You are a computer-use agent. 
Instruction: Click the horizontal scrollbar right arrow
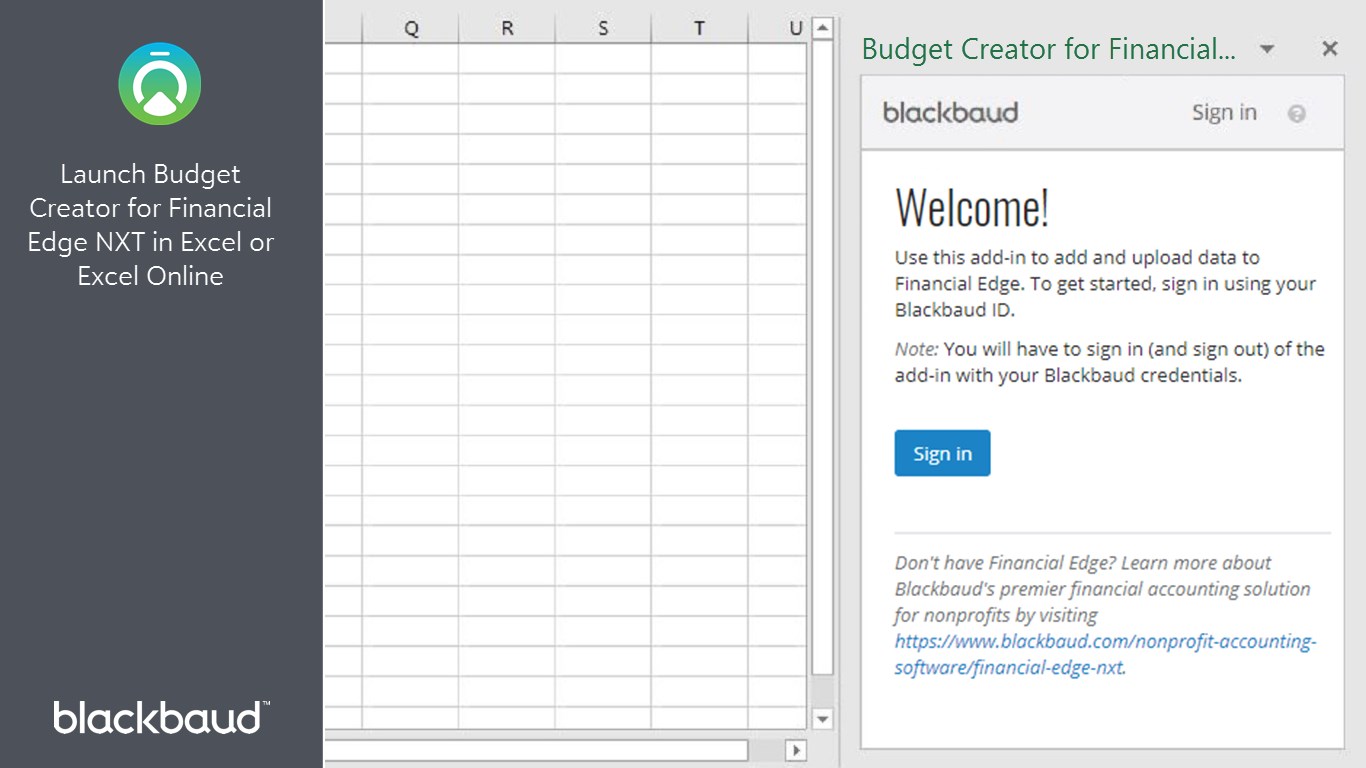pos(797,750)
